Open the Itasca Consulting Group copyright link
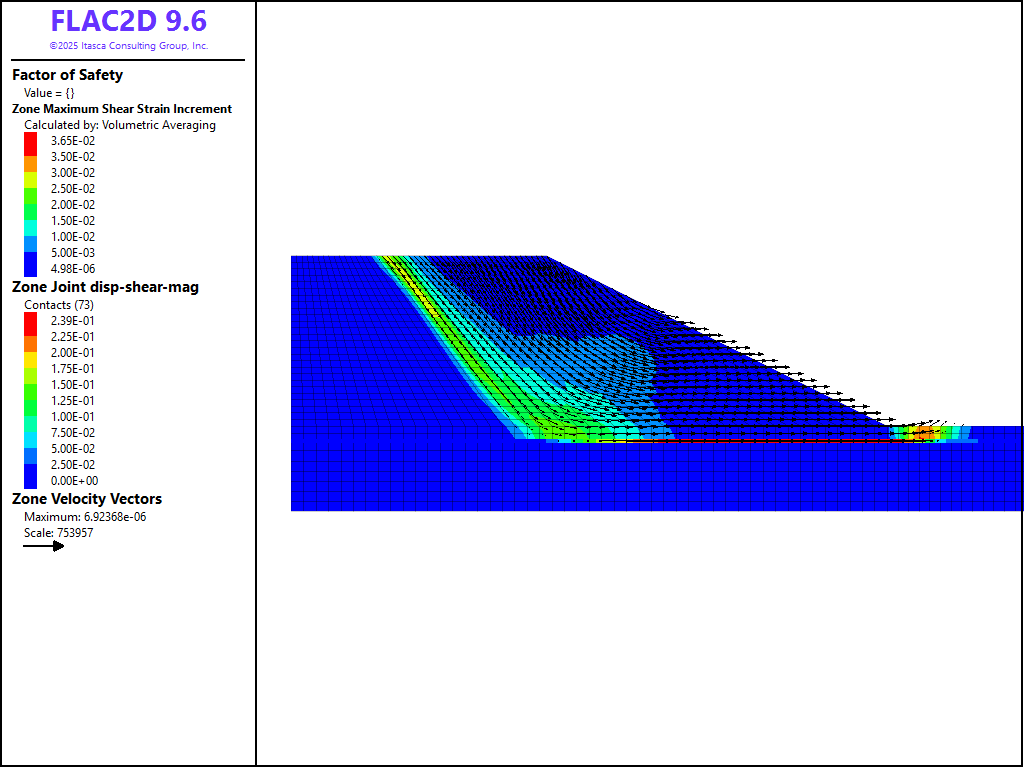Viewport: 1024px width, 768px height. (x=128, y=46)
